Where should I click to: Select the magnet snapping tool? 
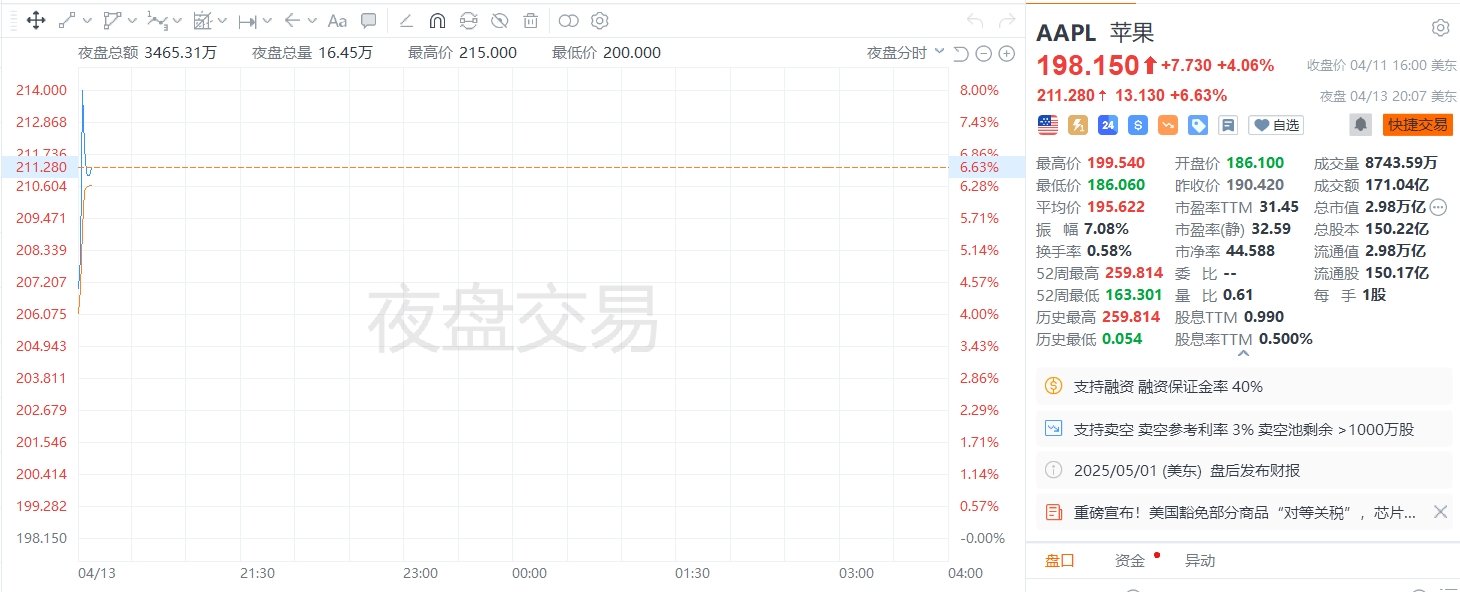437,20
